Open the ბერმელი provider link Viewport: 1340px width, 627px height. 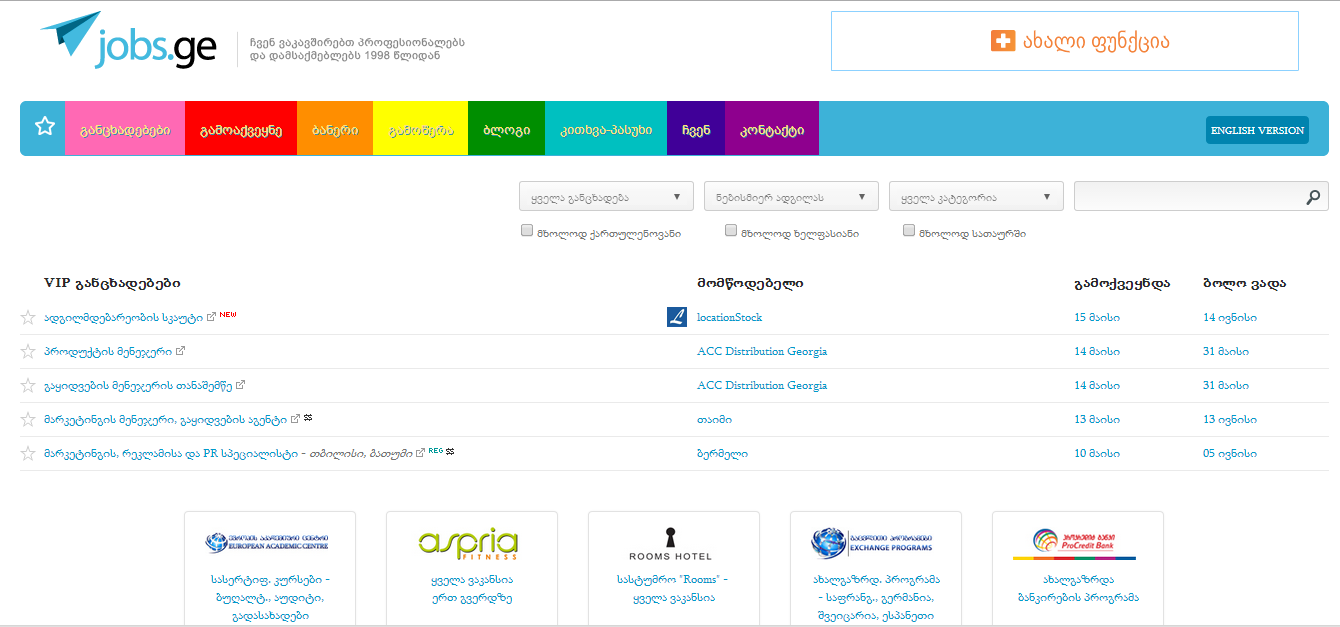[x=722, y=454]
